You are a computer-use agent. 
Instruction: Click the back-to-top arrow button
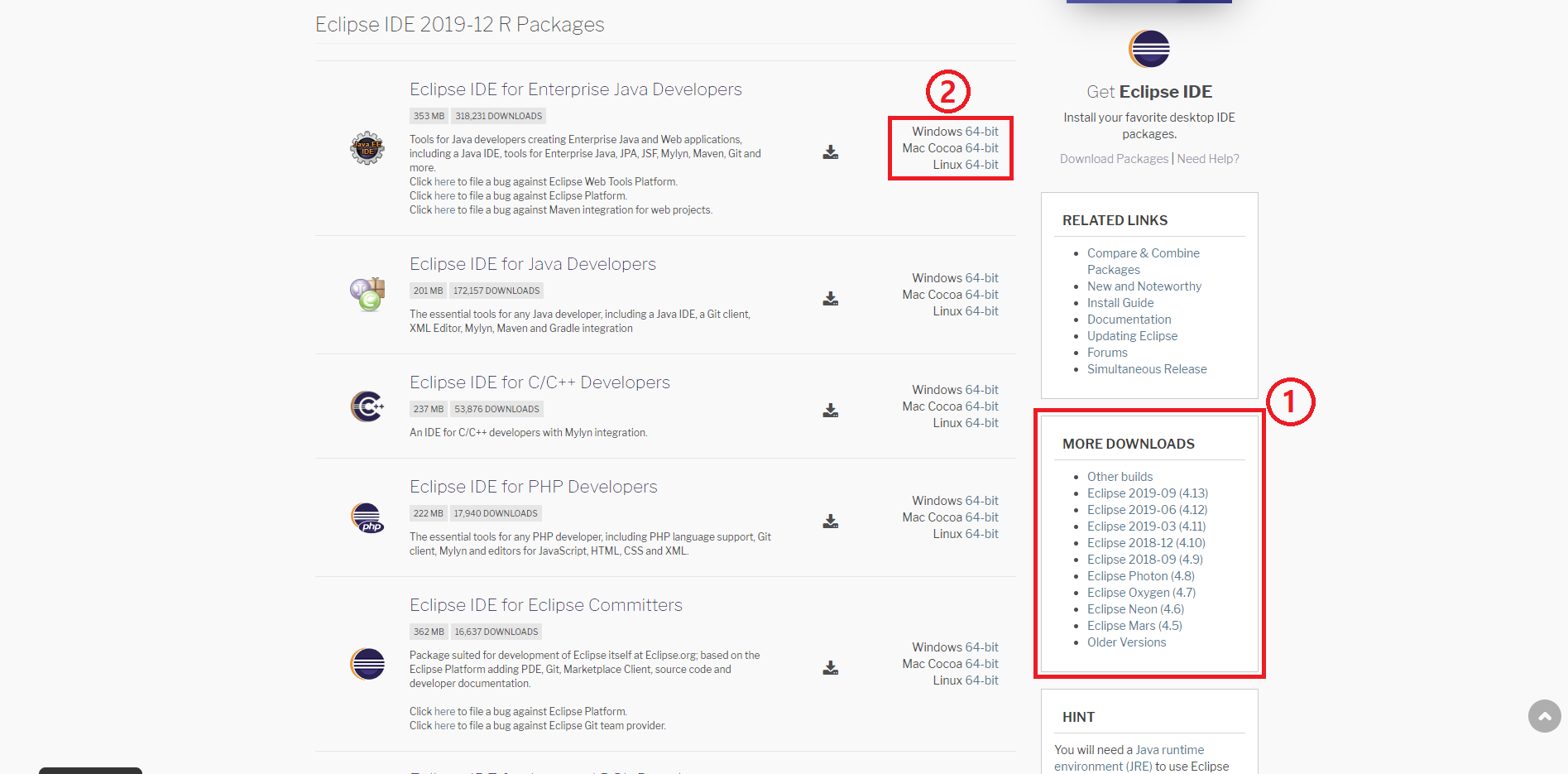point(1544,716)
